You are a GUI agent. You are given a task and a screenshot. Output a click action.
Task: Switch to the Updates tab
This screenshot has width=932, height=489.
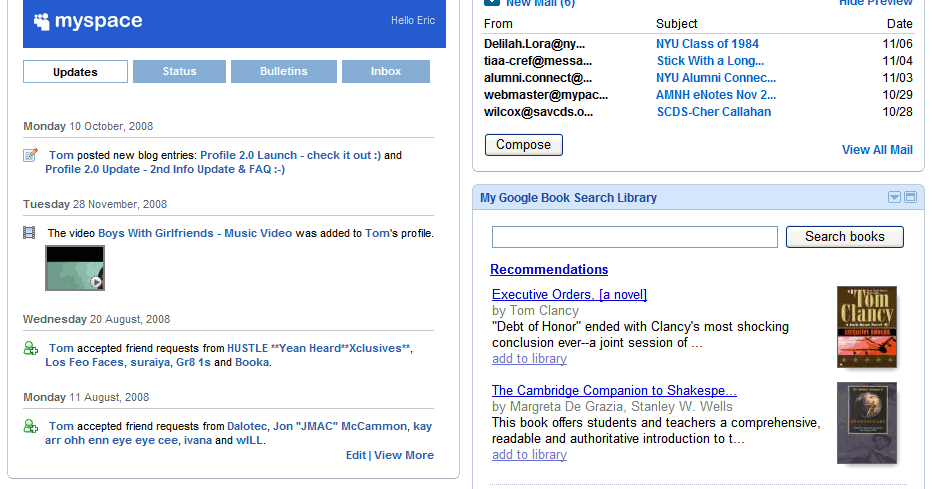(75, 72)
